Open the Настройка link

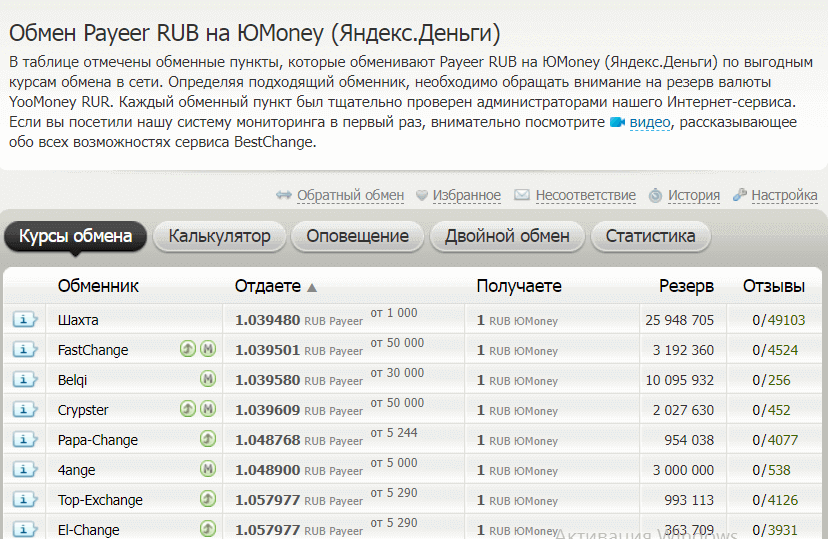(x=784, y=195)
